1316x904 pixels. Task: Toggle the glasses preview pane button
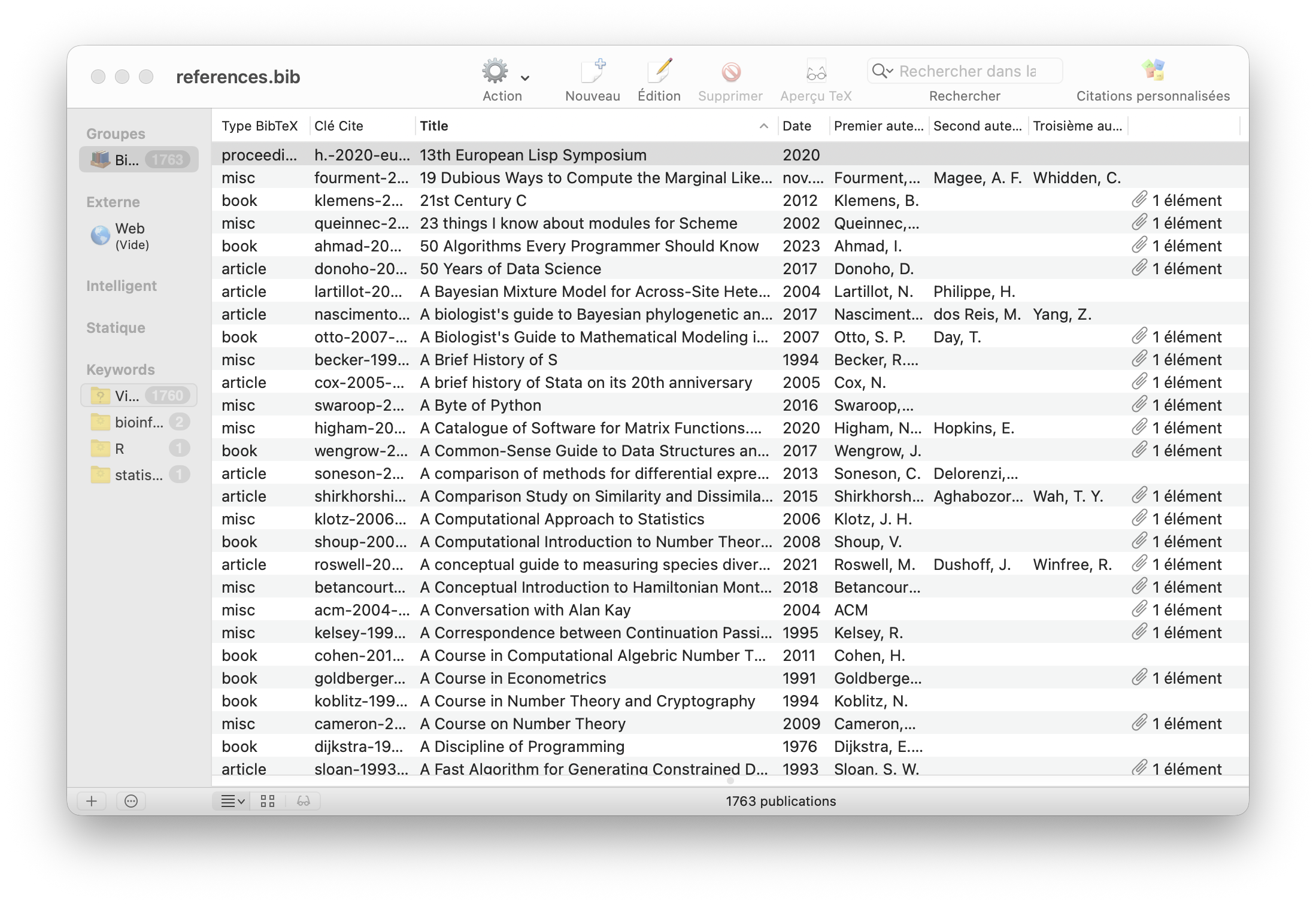[x=303, y=801]
